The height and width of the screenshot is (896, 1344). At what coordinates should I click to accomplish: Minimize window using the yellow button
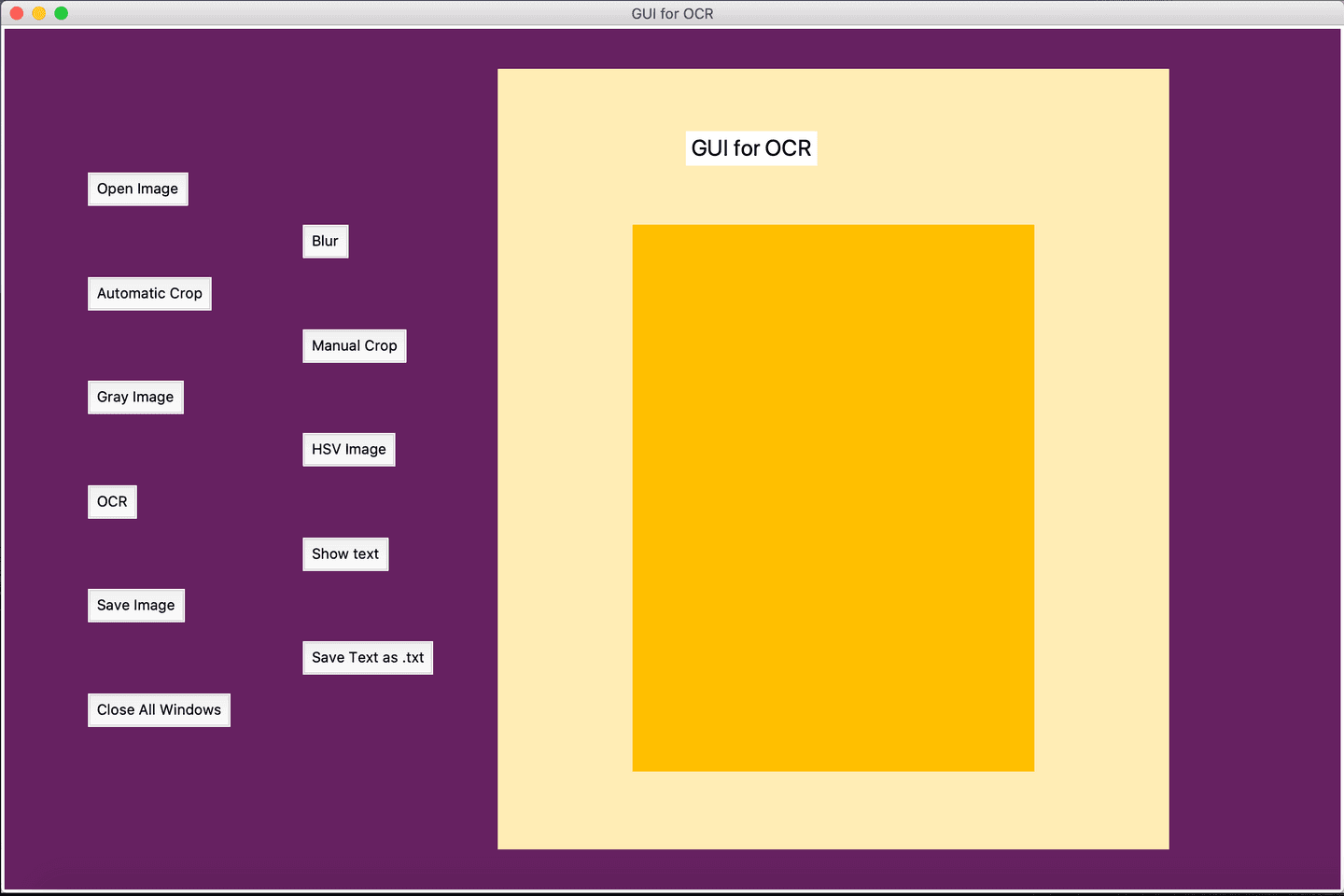pos(39,13)
